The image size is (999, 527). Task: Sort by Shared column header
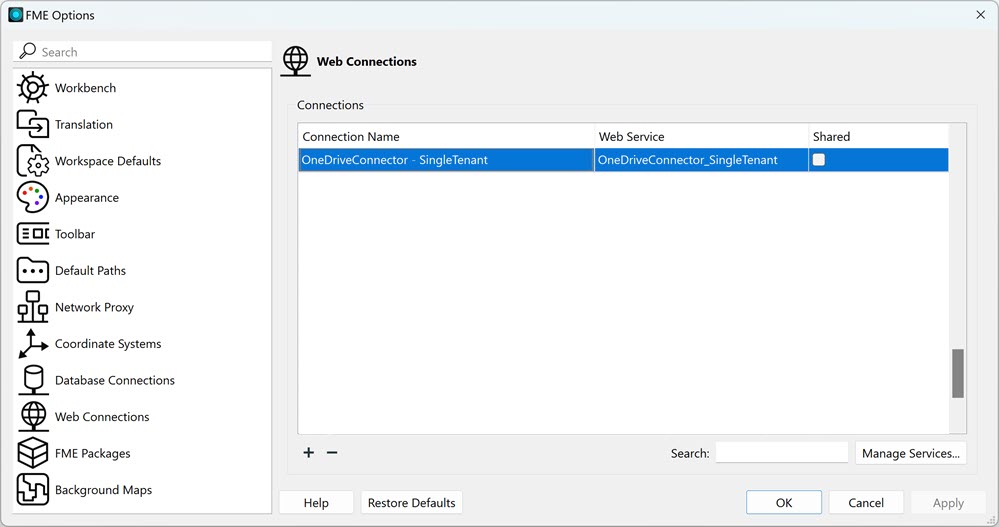pyautogui.click(x=879, y=136)
